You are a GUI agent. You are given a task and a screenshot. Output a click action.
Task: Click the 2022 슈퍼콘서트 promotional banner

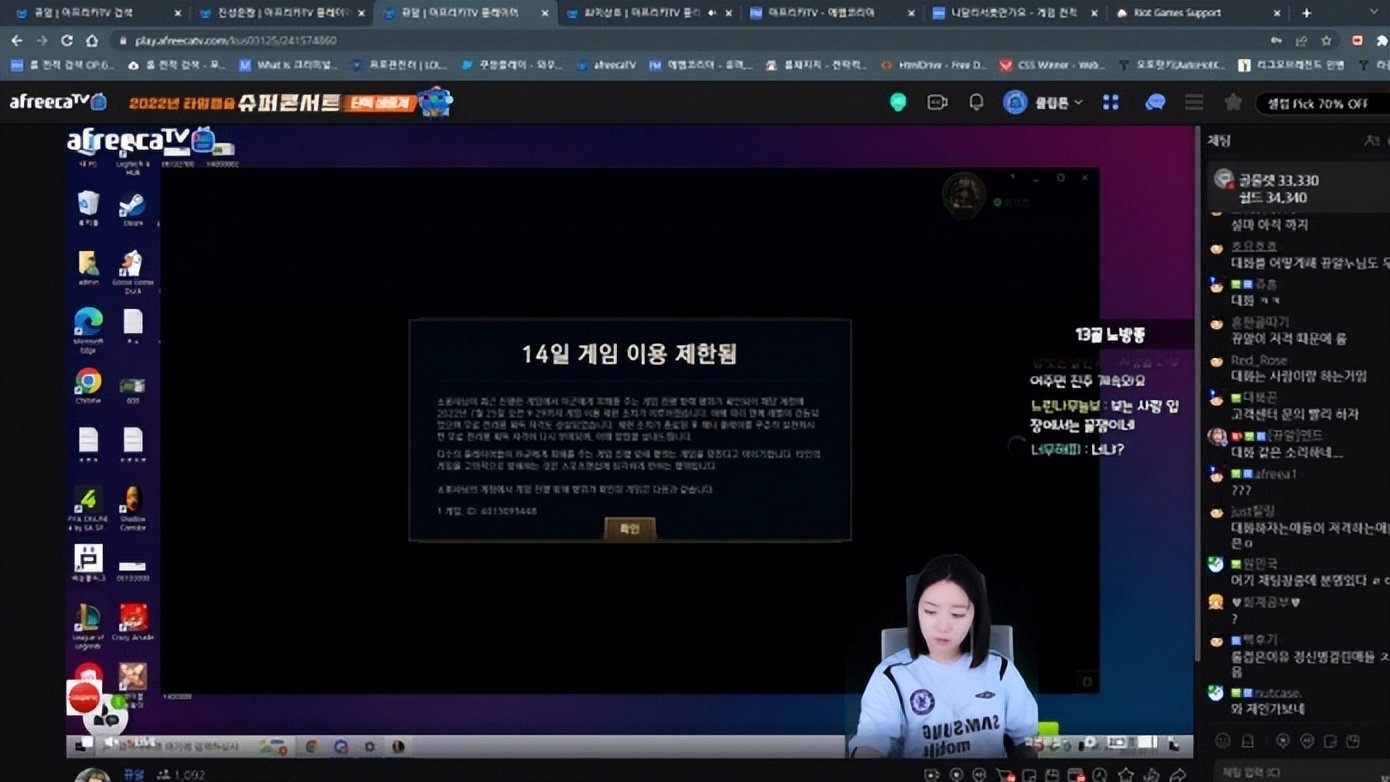pos(290,102)
